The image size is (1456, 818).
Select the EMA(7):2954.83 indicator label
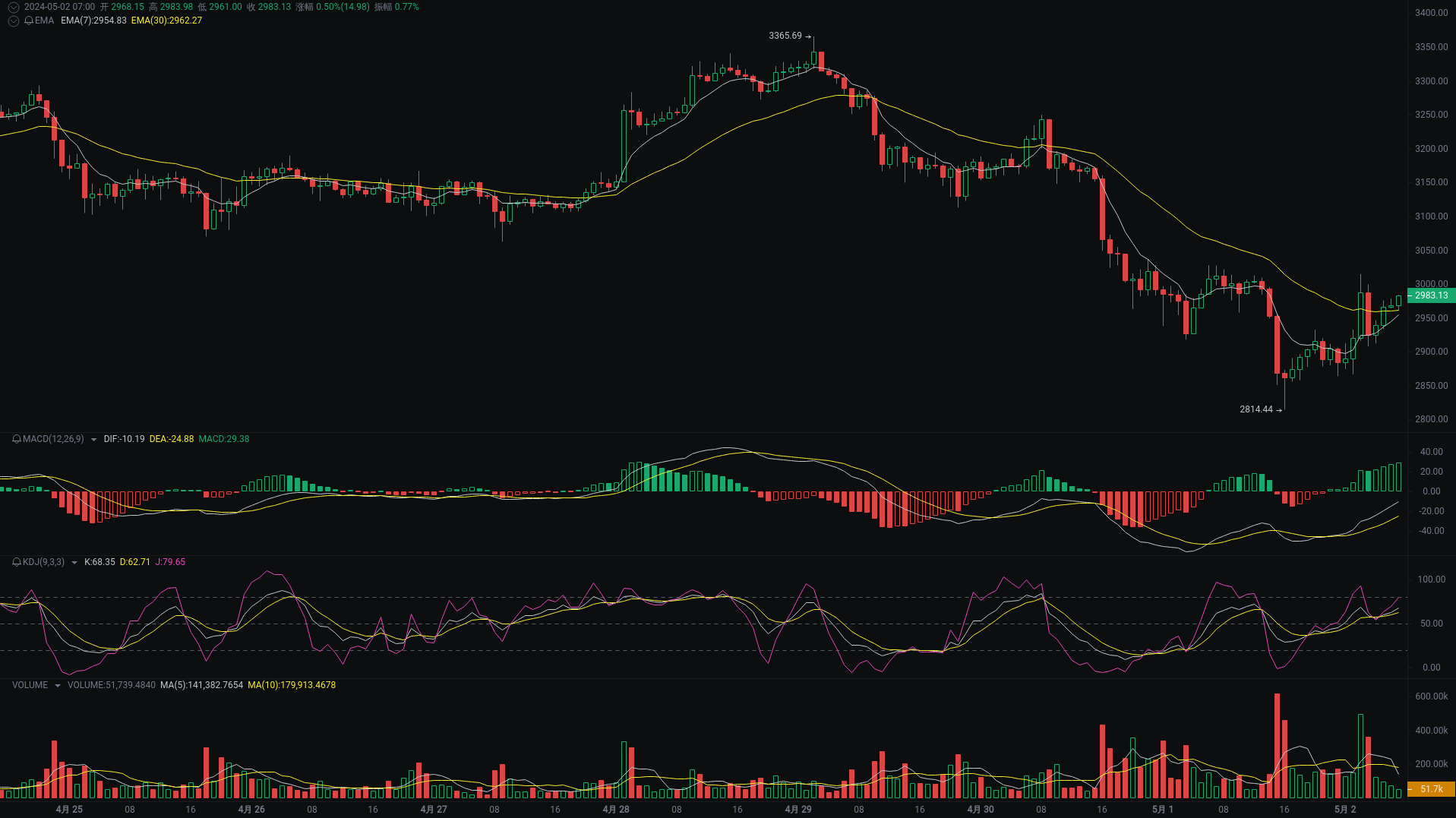95,21
